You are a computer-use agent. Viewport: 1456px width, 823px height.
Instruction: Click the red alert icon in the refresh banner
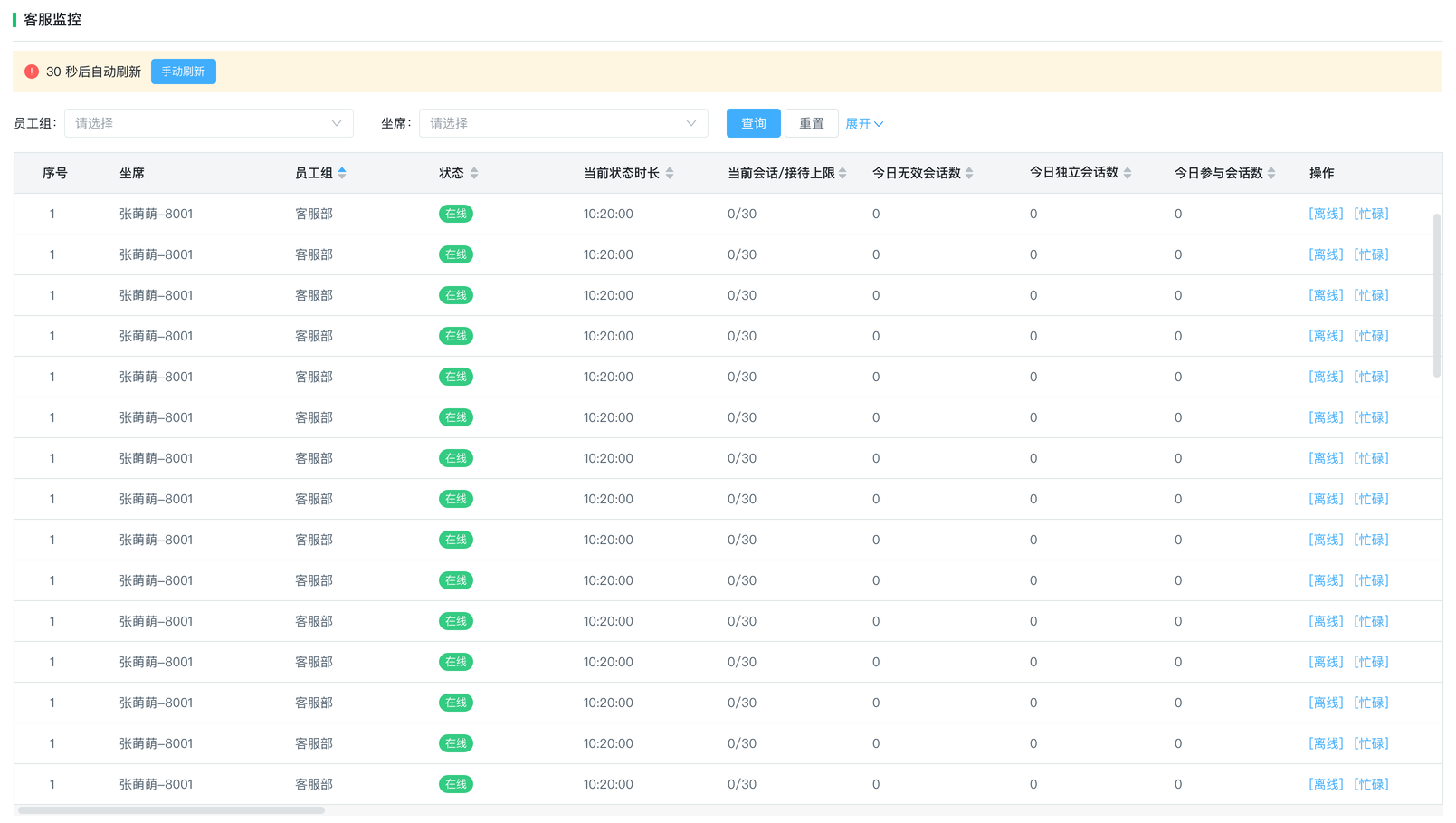[x=32, y=72]
